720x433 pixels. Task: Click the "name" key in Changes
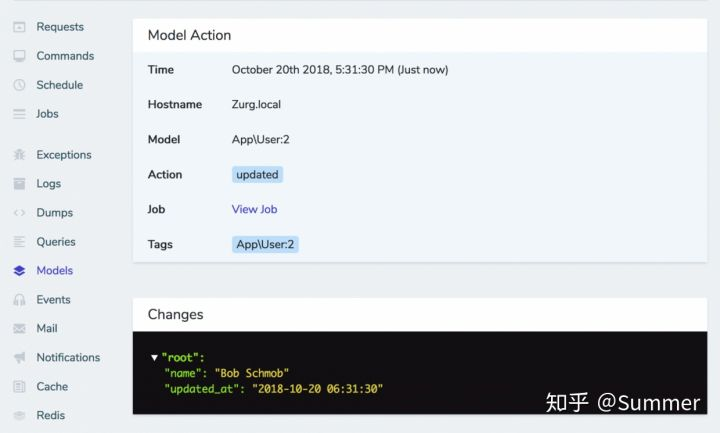point(183,373)
